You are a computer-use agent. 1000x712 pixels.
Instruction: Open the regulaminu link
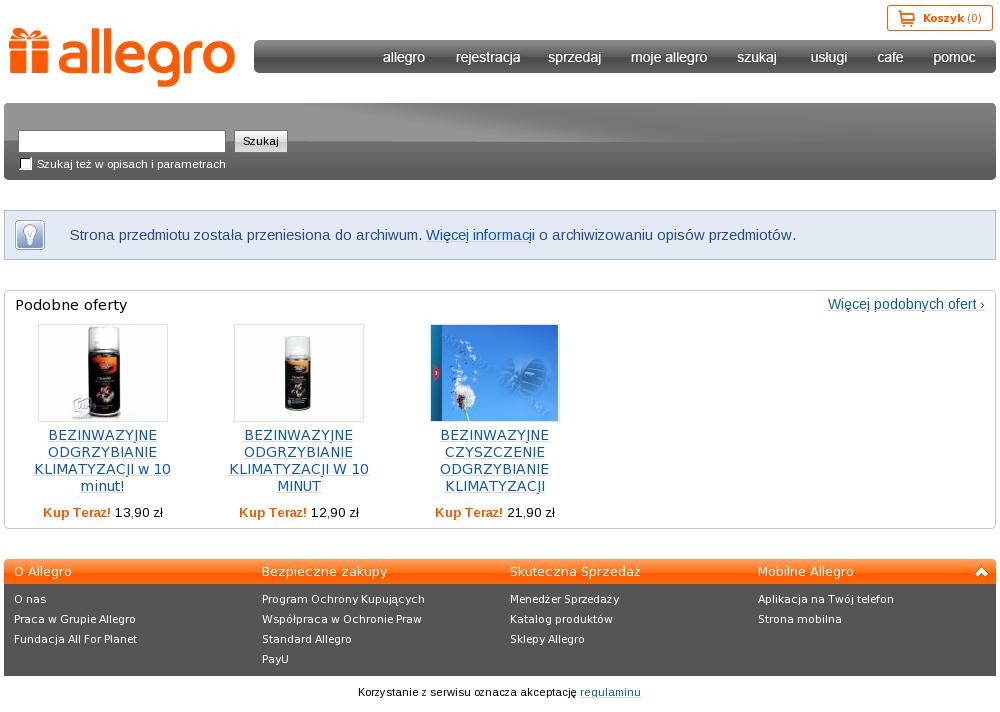point(610,692)
